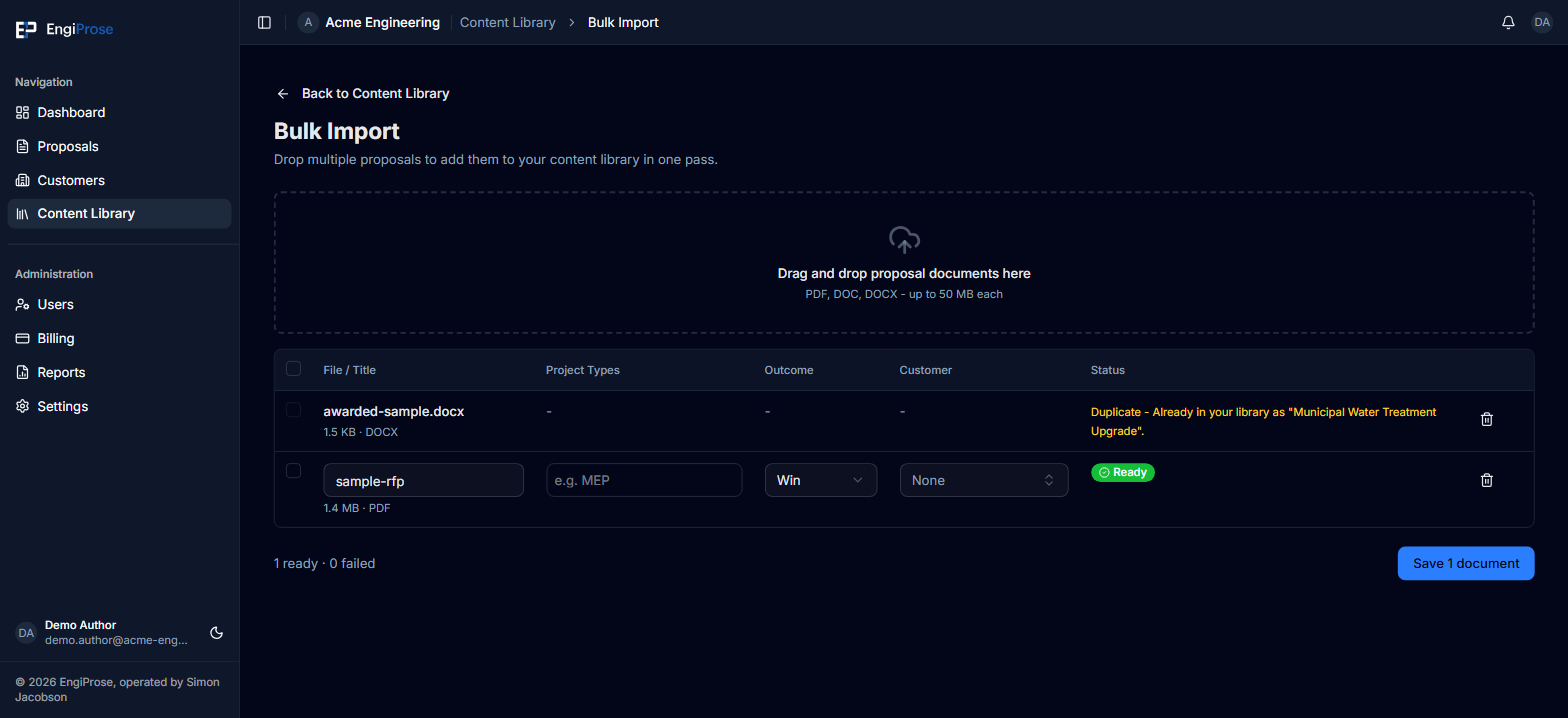The height and width of the screenshot is (718, 1568).
Task: Open the notifications bell
Action: pos(1508,22)
